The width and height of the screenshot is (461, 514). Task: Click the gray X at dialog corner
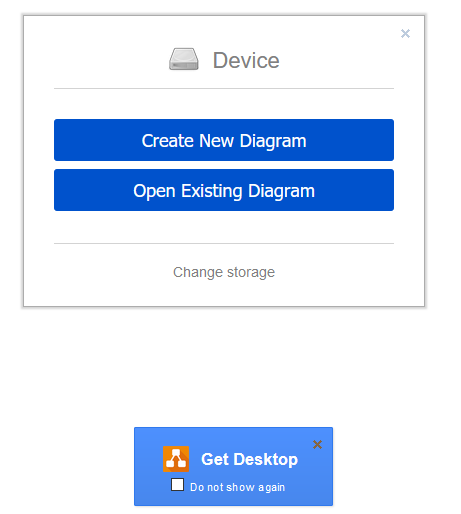(x=405, y=33)
